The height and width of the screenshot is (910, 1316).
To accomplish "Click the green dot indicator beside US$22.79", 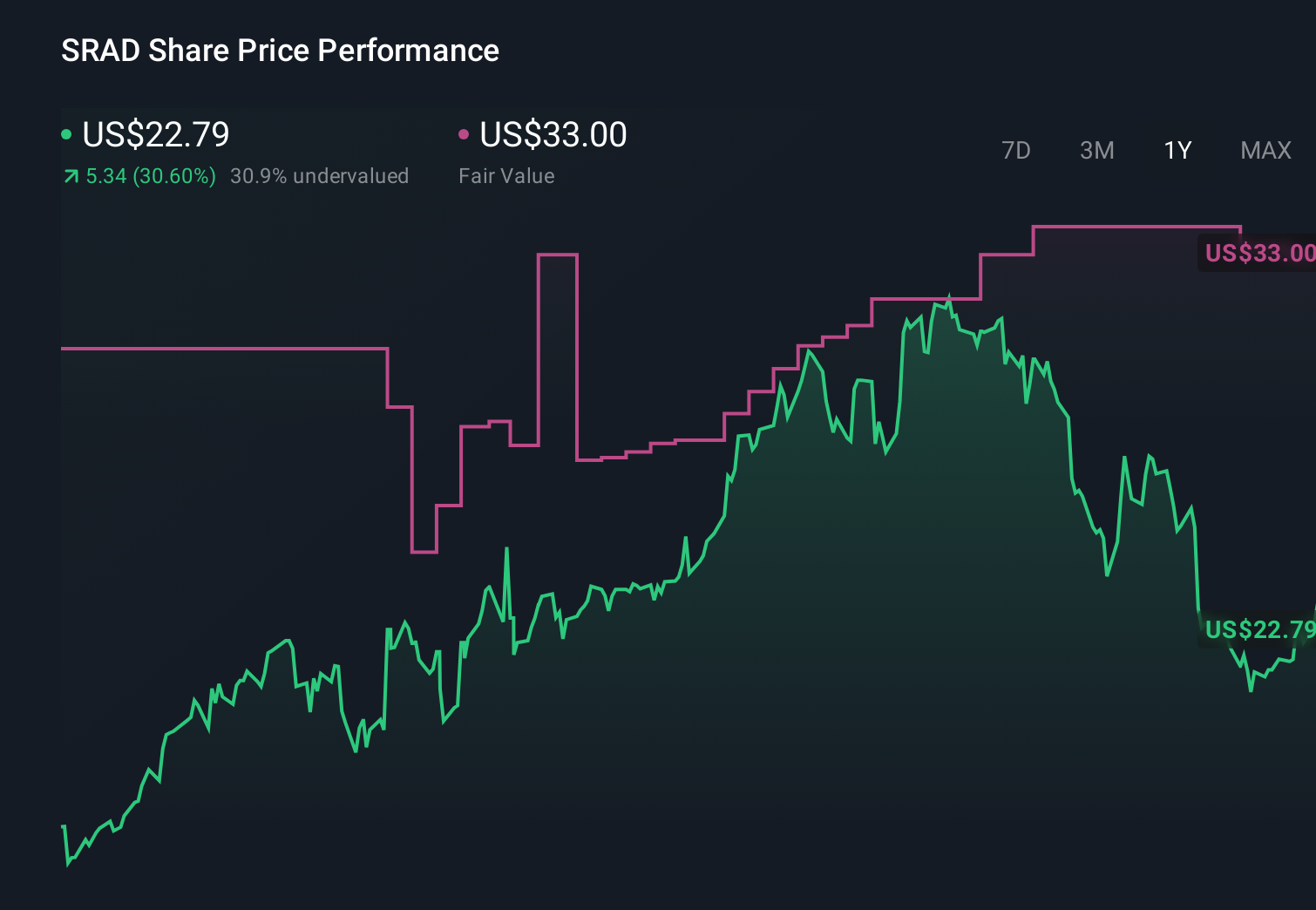I will pos(67,132).
